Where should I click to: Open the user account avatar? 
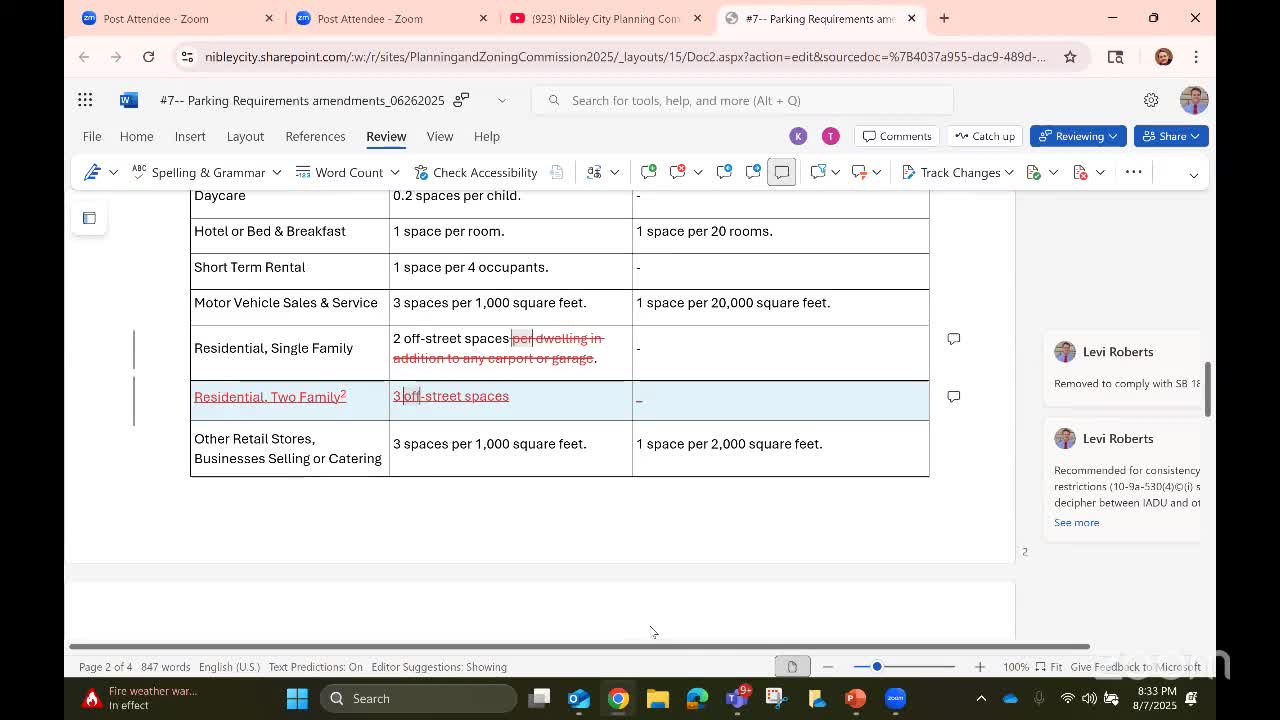click(1194, 100)
